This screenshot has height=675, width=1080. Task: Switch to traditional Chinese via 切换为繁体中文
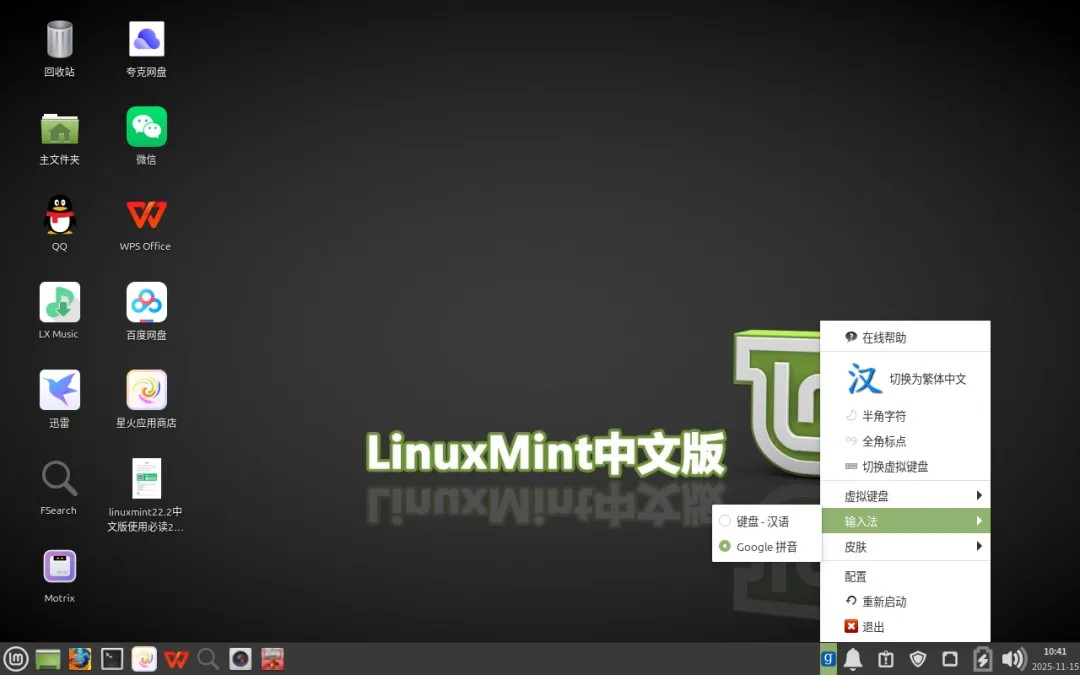(905, 379)
